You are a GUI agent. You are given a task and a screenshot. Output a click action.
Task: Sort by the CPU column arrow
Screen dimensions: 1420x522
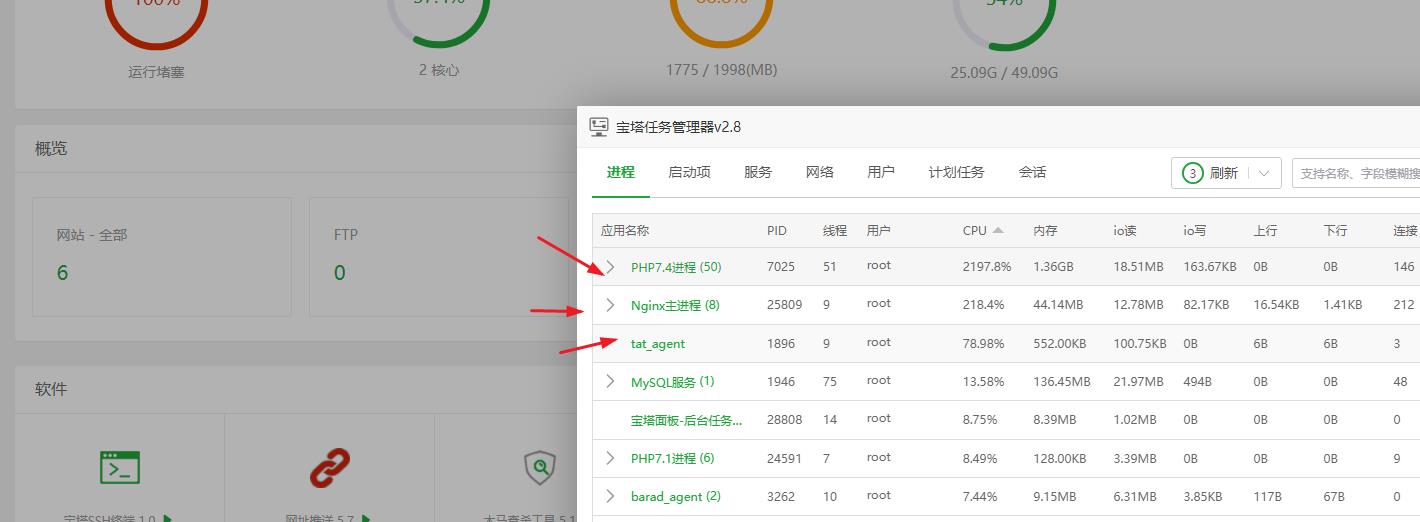point(998,230)
